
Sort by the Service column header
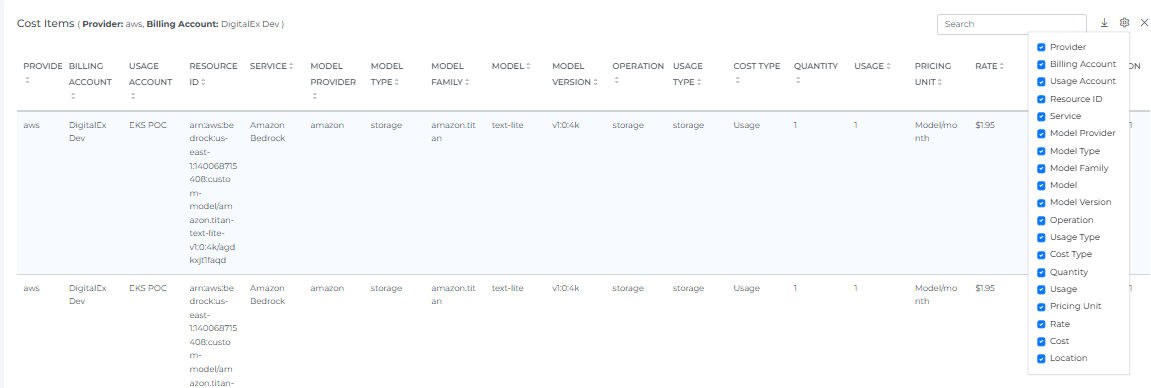(271, 66)
